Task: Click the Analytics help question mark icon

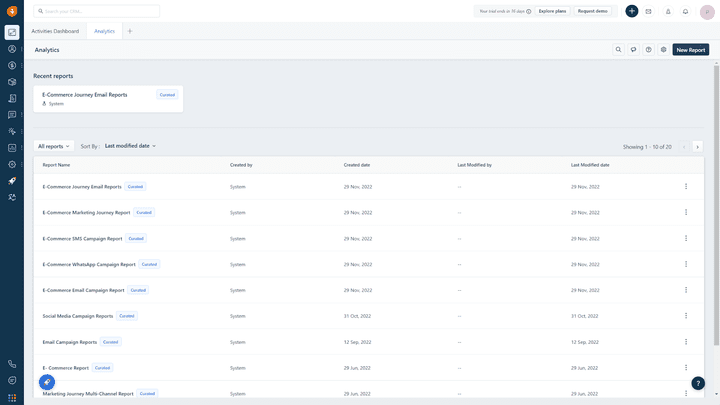Action: click(649, 49)
